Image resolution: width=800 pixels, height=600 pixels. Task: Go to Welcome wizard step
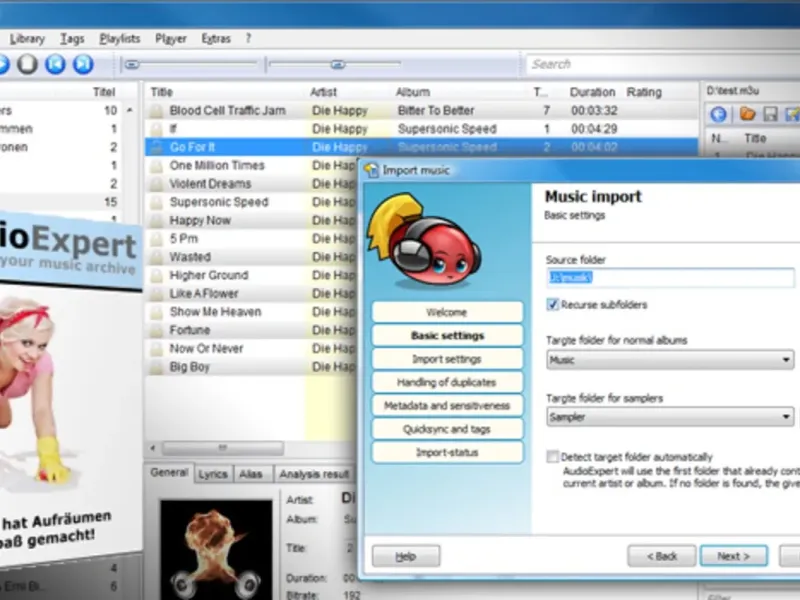pos(447,312)
